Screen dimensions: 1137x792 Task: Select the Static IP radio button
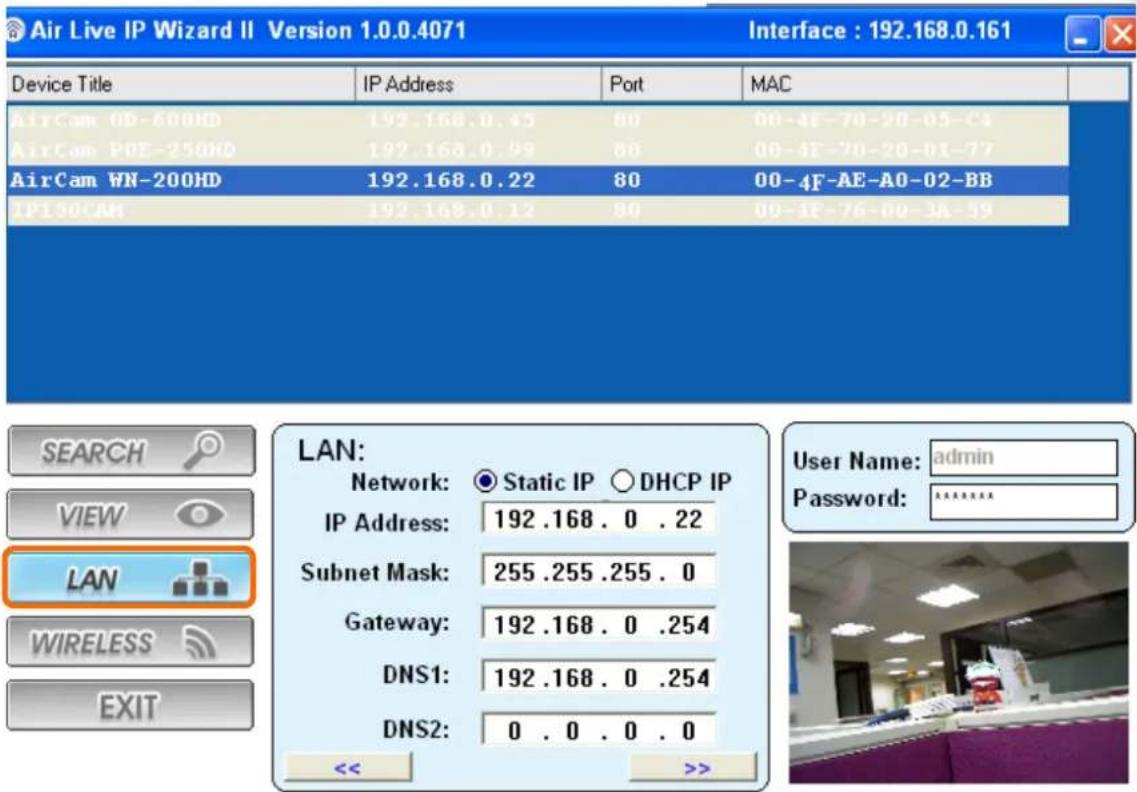pyautogui.click(x=484, y=482)
